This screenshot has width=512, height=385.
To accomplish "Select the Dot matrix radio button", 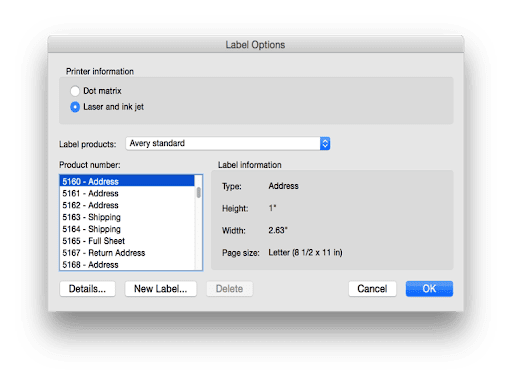I will point(75,91).
